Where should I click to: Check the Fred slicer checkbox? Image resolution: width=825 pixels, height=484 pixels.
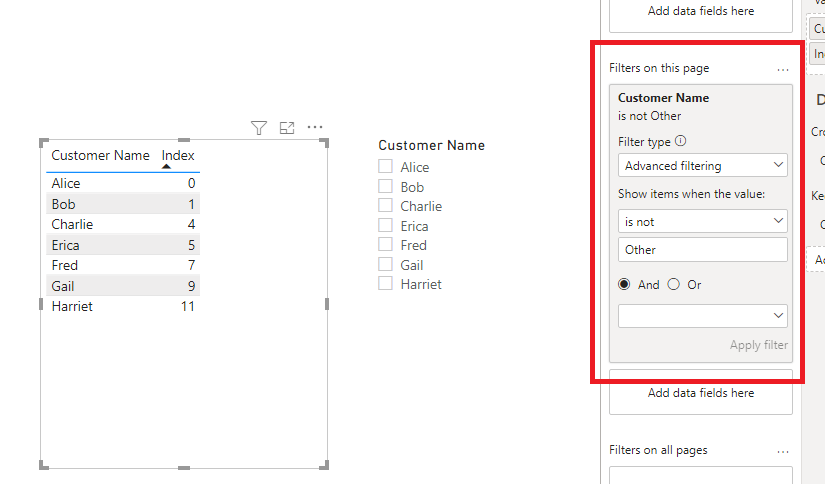385,244
